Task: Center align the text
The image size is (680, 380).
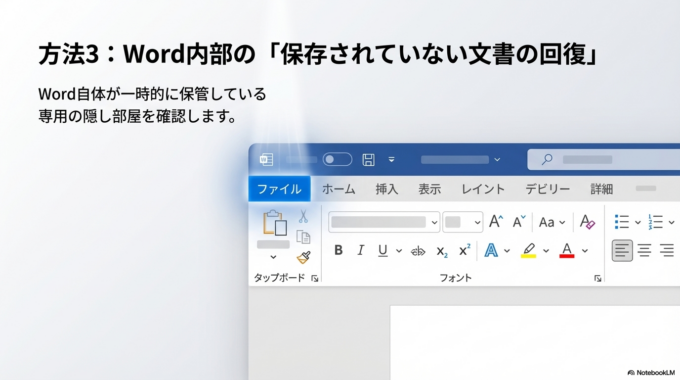Action: [644, 251]
